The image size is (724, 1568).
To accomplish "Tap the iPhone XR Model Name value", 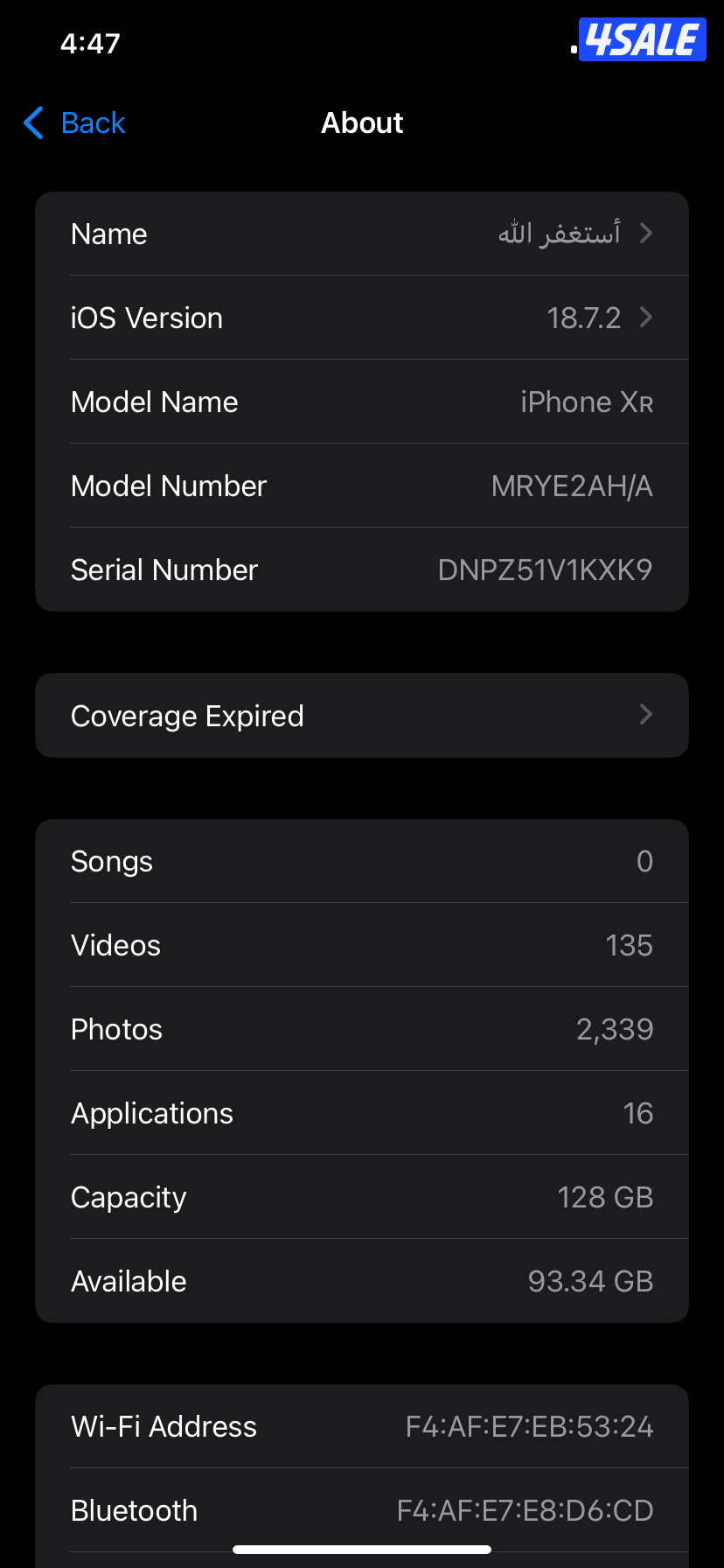I will (587, 402).
